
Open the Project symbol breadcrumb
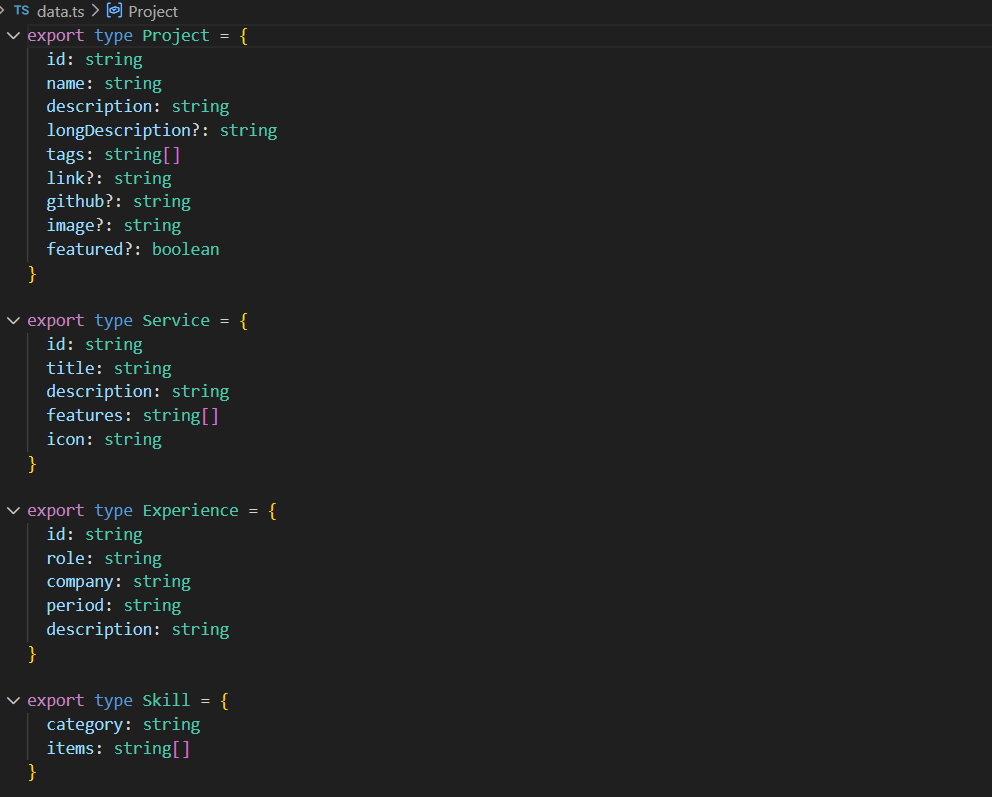[x=152, y=11]
